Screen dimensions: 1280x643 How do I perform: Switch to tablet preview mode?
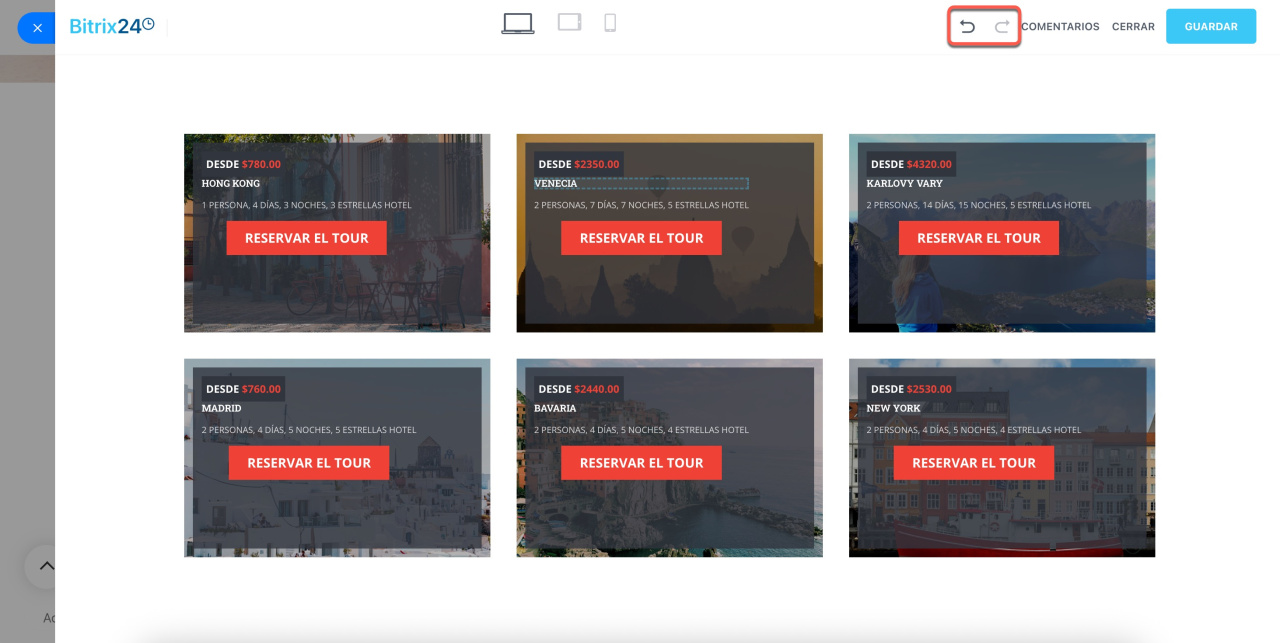[569, 23]
